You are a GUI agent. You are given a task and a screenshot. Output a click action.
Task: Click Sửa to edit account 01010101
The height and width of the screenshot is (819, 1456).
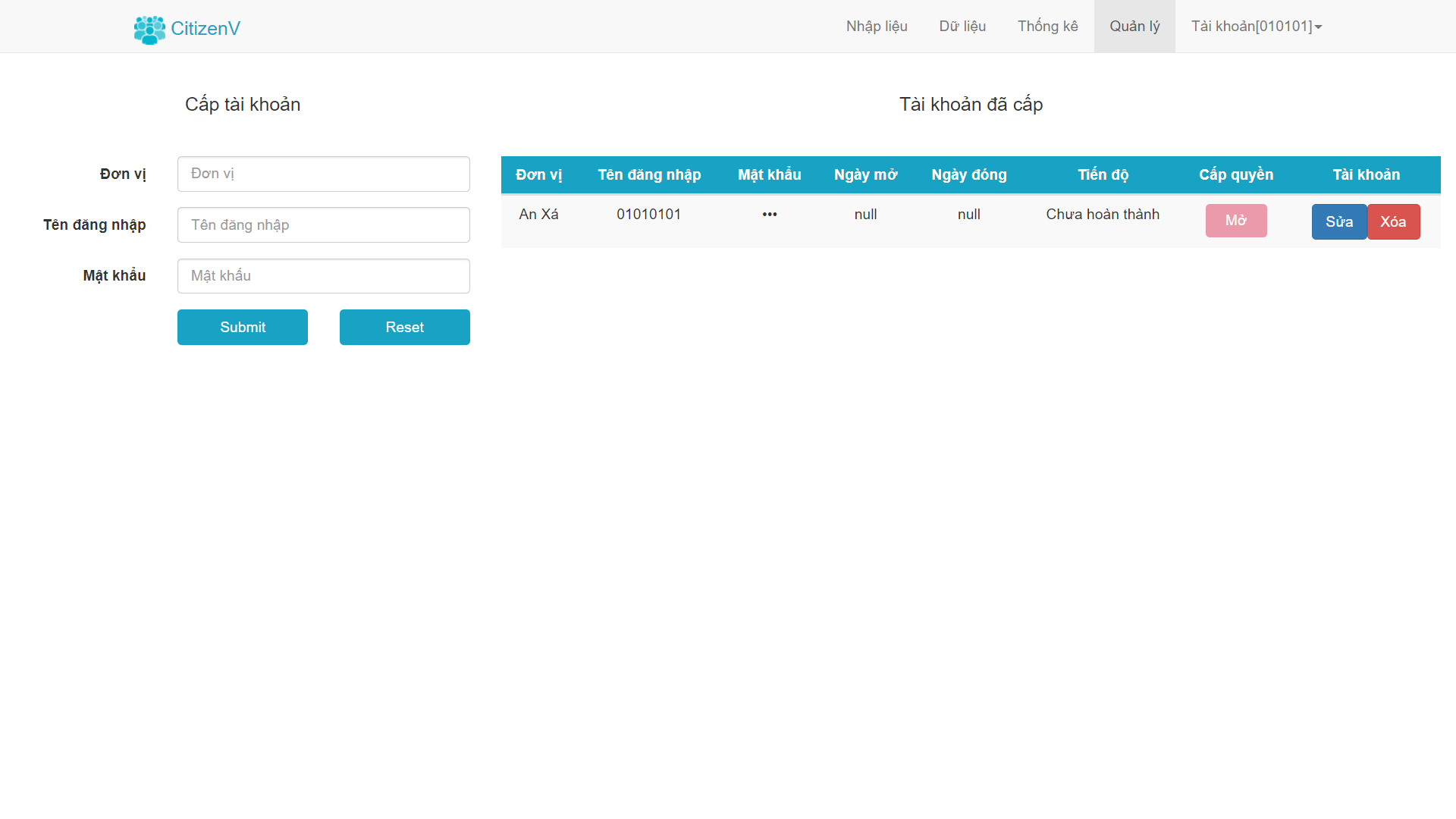[1338, 221]
